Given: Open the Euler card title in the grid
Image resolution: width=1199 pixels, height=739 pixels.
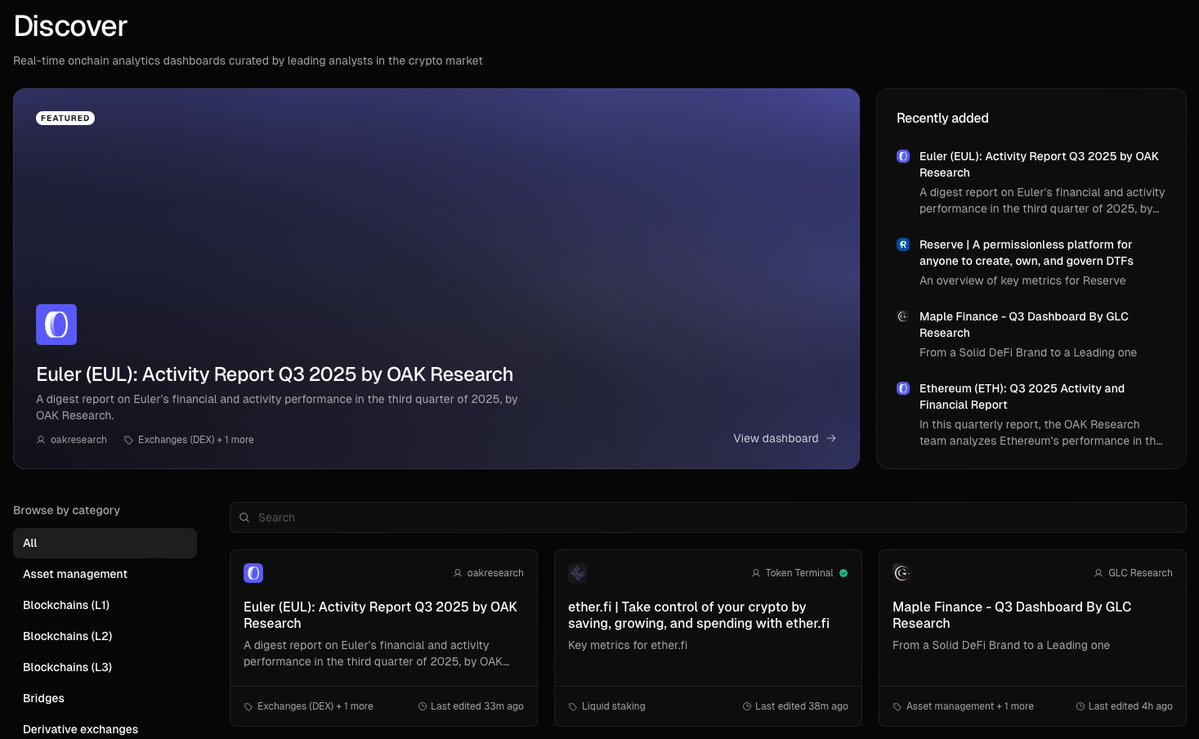Looking at the screenshot, I should (380, 615).
